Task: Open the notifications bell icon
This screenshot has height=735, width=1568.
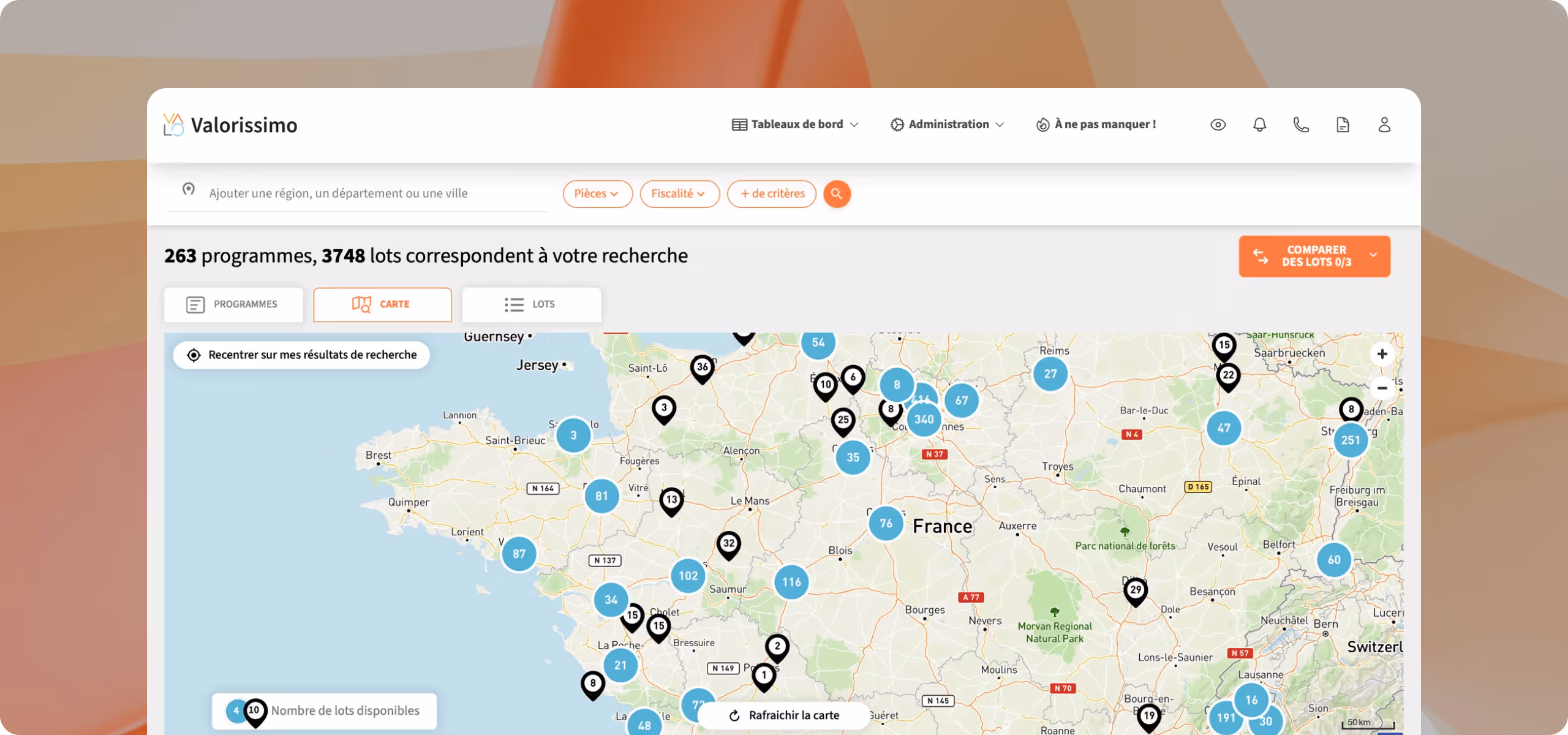Action: coord(1259,124)
